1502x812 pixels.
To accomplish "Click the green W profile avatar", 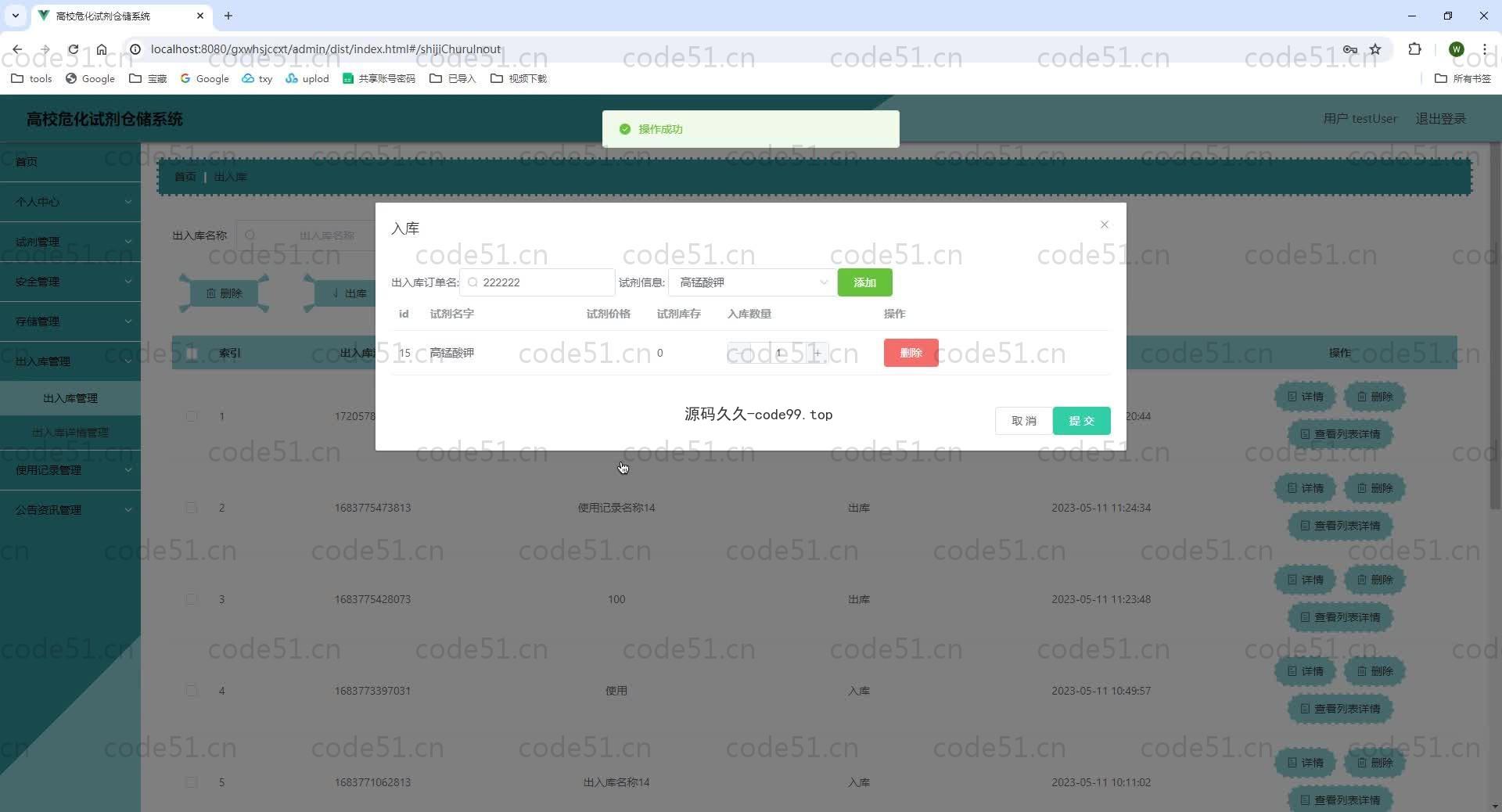I will coord(1456,49).
